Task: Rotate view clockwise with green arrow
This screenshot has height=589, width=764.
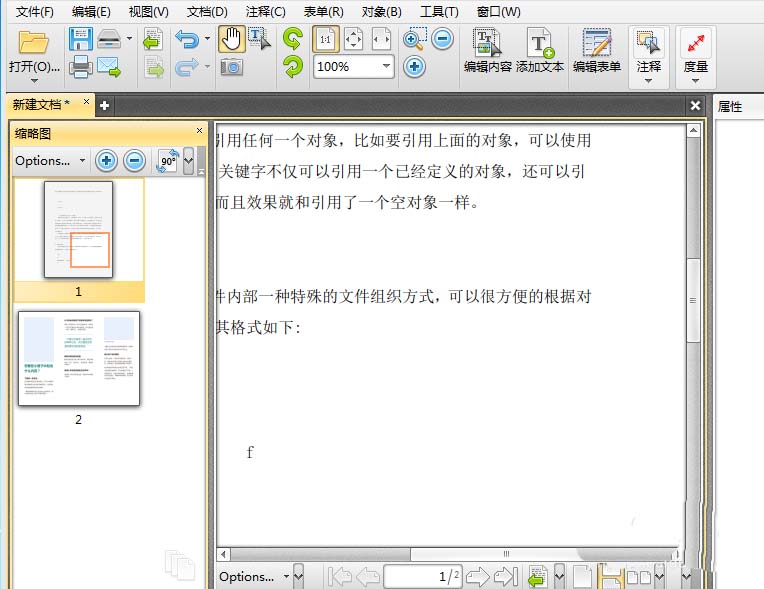Action: (292, 39)
